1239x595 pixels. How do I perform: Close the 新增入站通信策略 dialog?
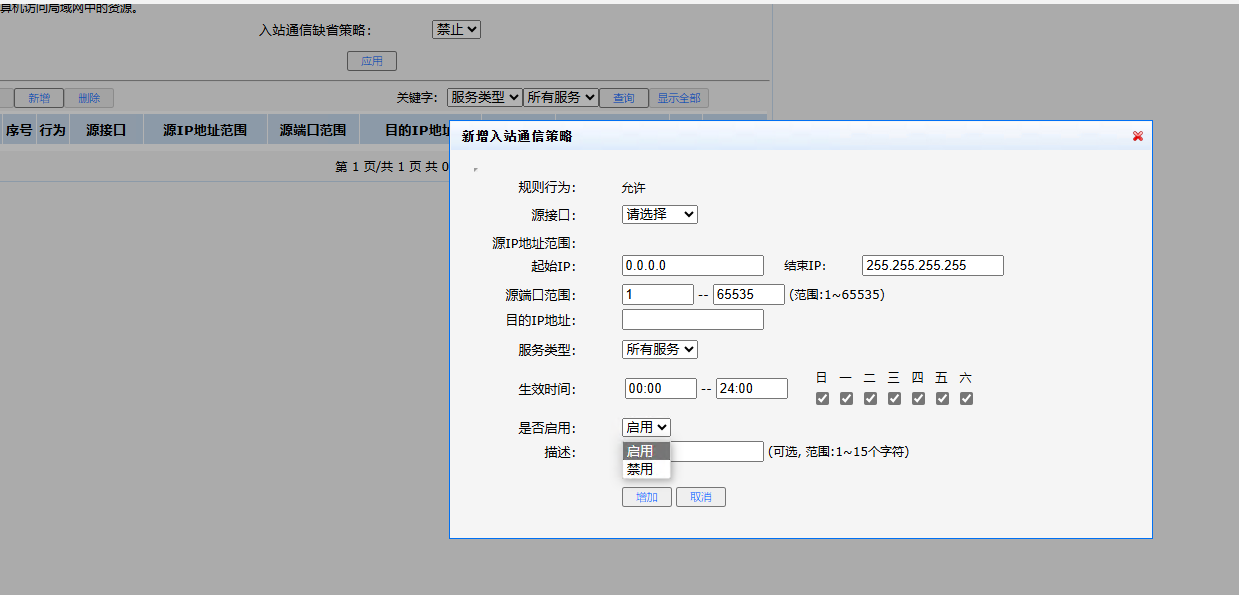[x=1138, y=136]
